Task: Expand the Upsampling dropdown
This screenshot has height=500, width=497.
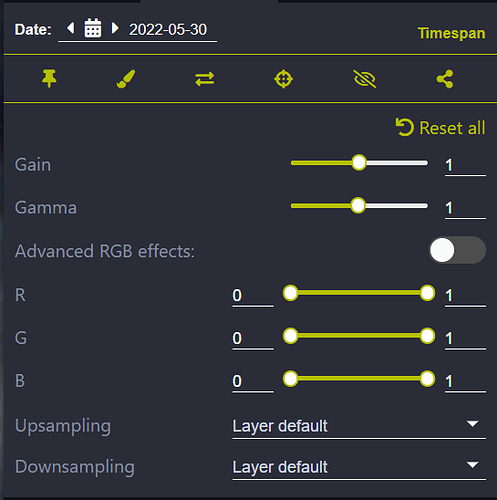Action: click(x=359, y=426)
